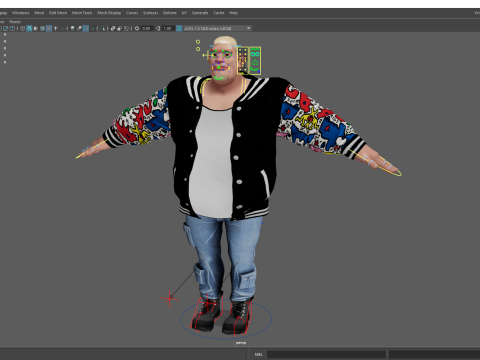Open the Help menu
Viewport: 480px width, 360px height.
click(233, 13)
